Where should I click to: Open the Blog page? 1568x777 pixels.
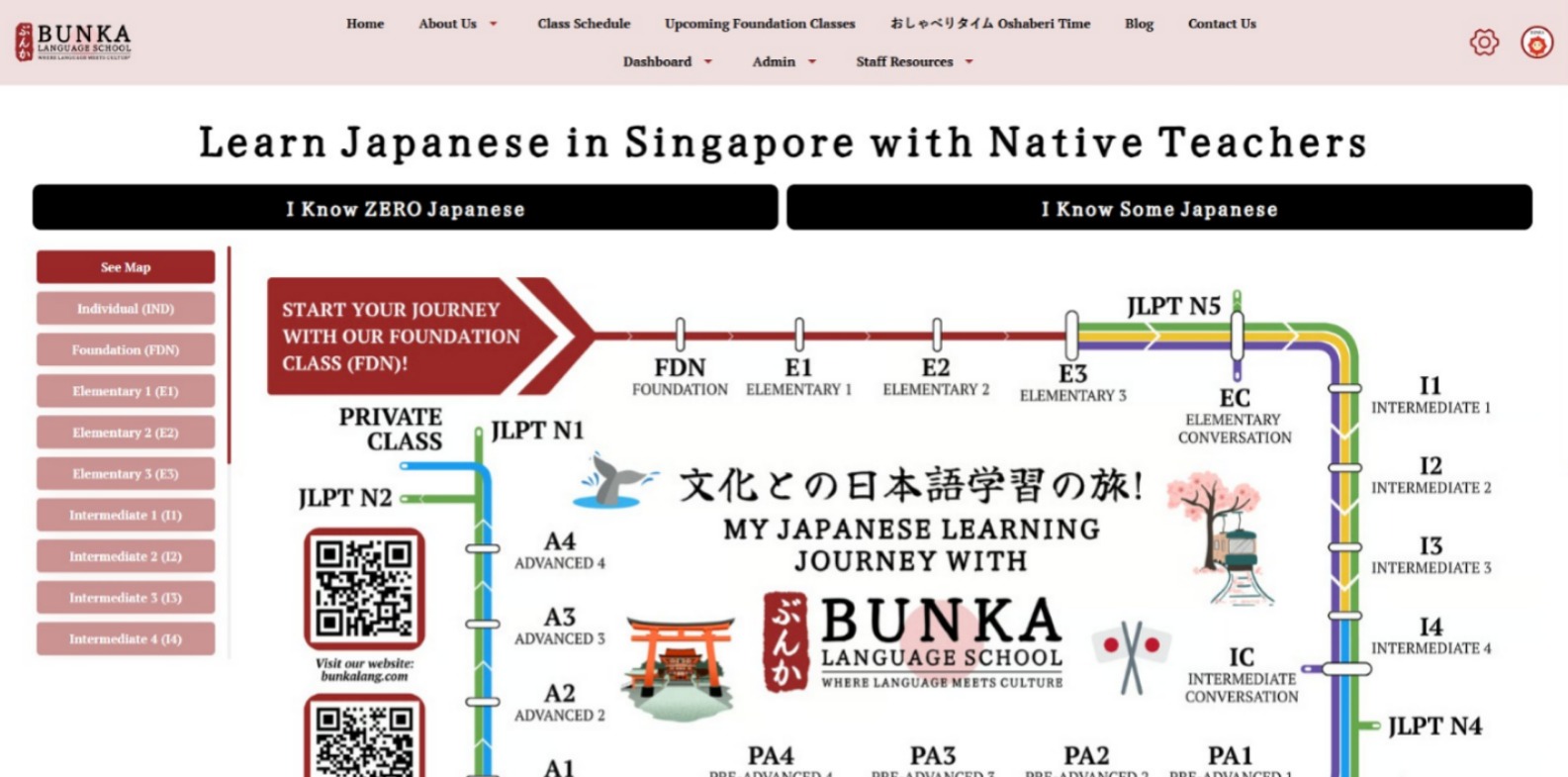1139,24
